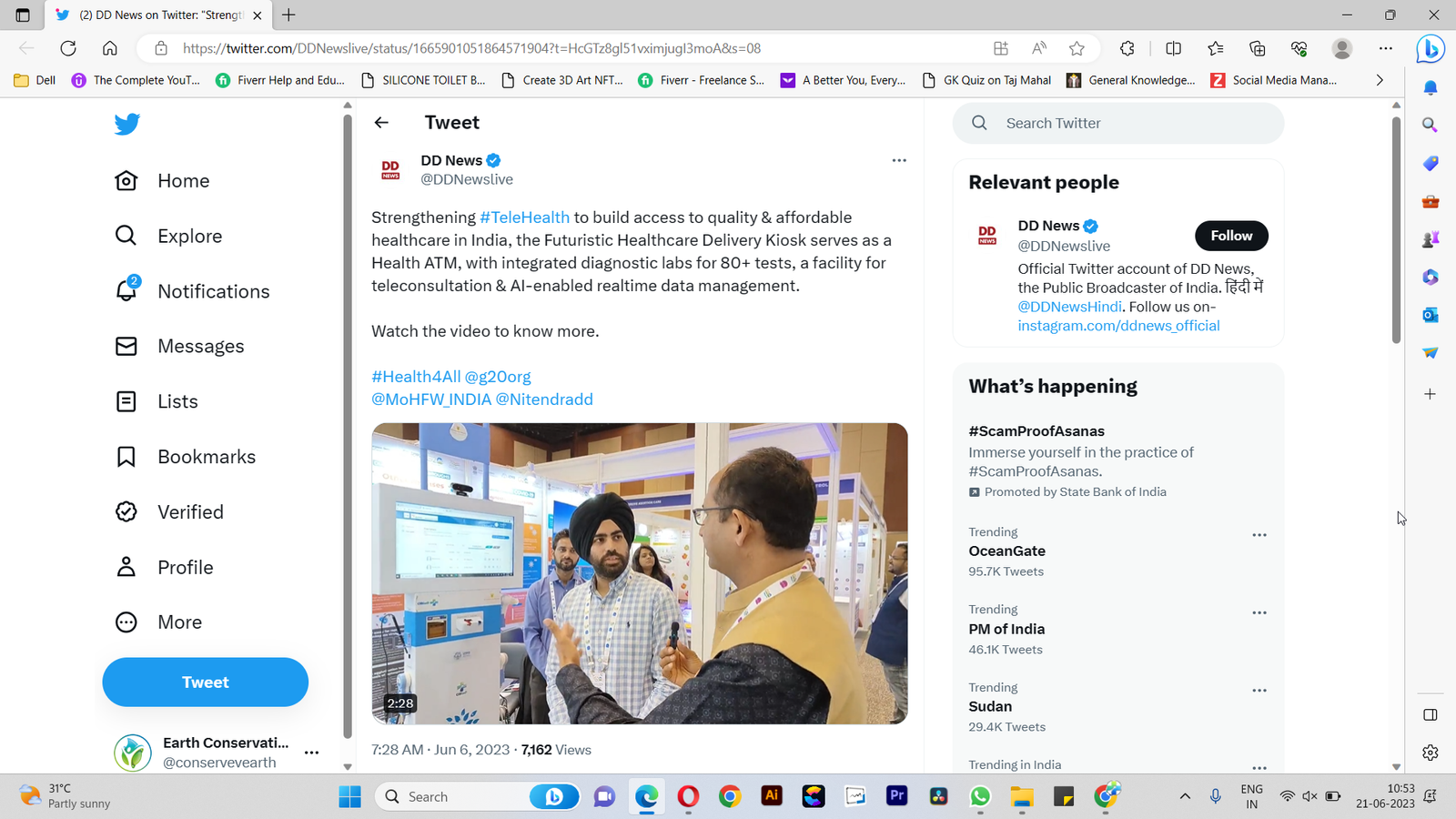Image resolution: width=1456 pixels, height=819 pixels.
Task: Open the Verified page
Action: pos(170,512)
